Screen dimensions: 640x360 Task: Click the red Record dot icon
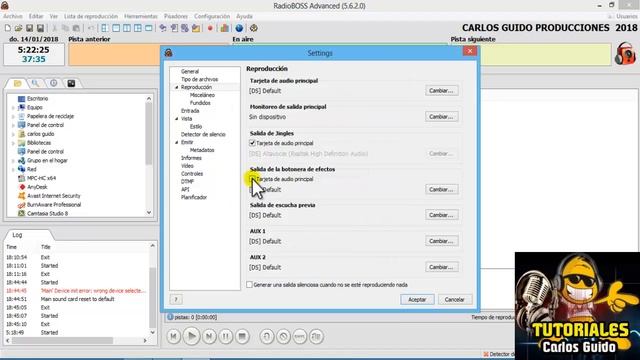210,28
